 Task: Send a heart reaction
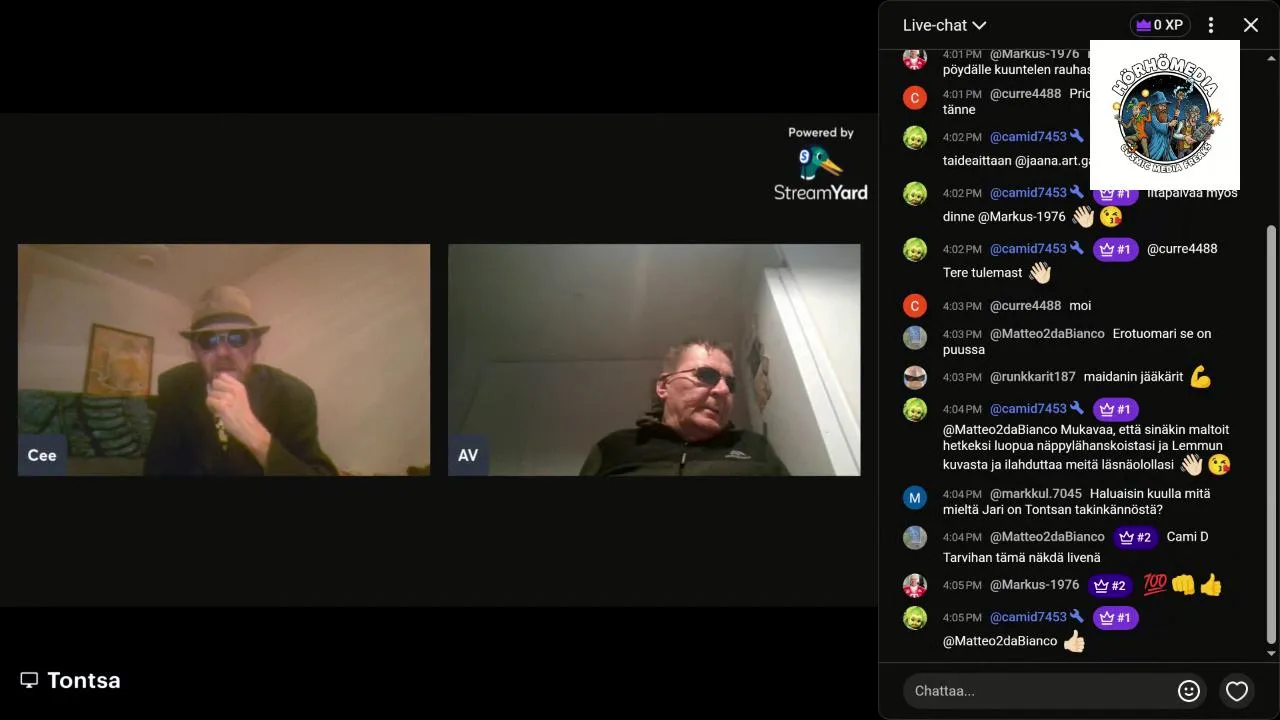[x=1237, y=691]
